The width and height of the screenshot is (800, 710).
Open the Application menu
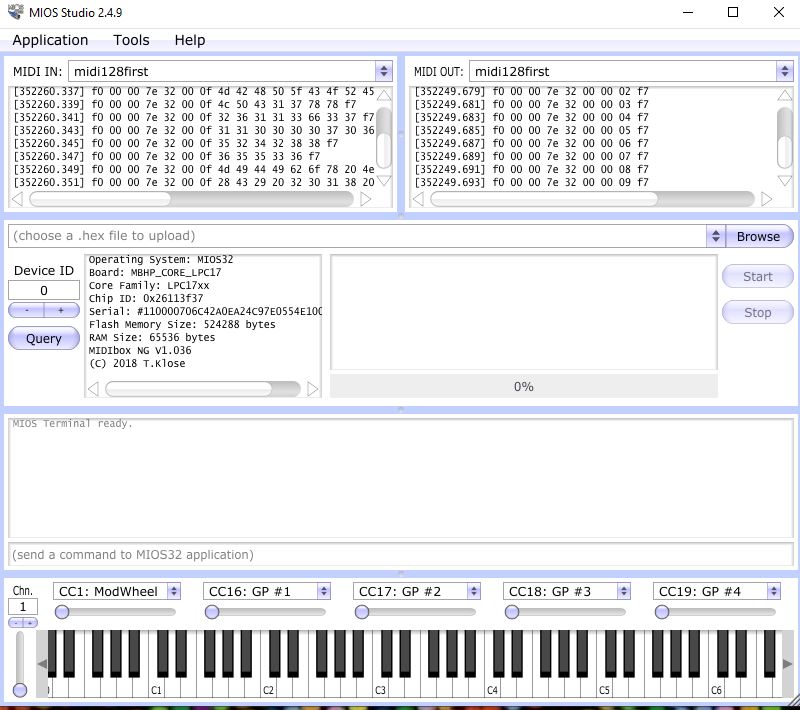click(50, 40)
